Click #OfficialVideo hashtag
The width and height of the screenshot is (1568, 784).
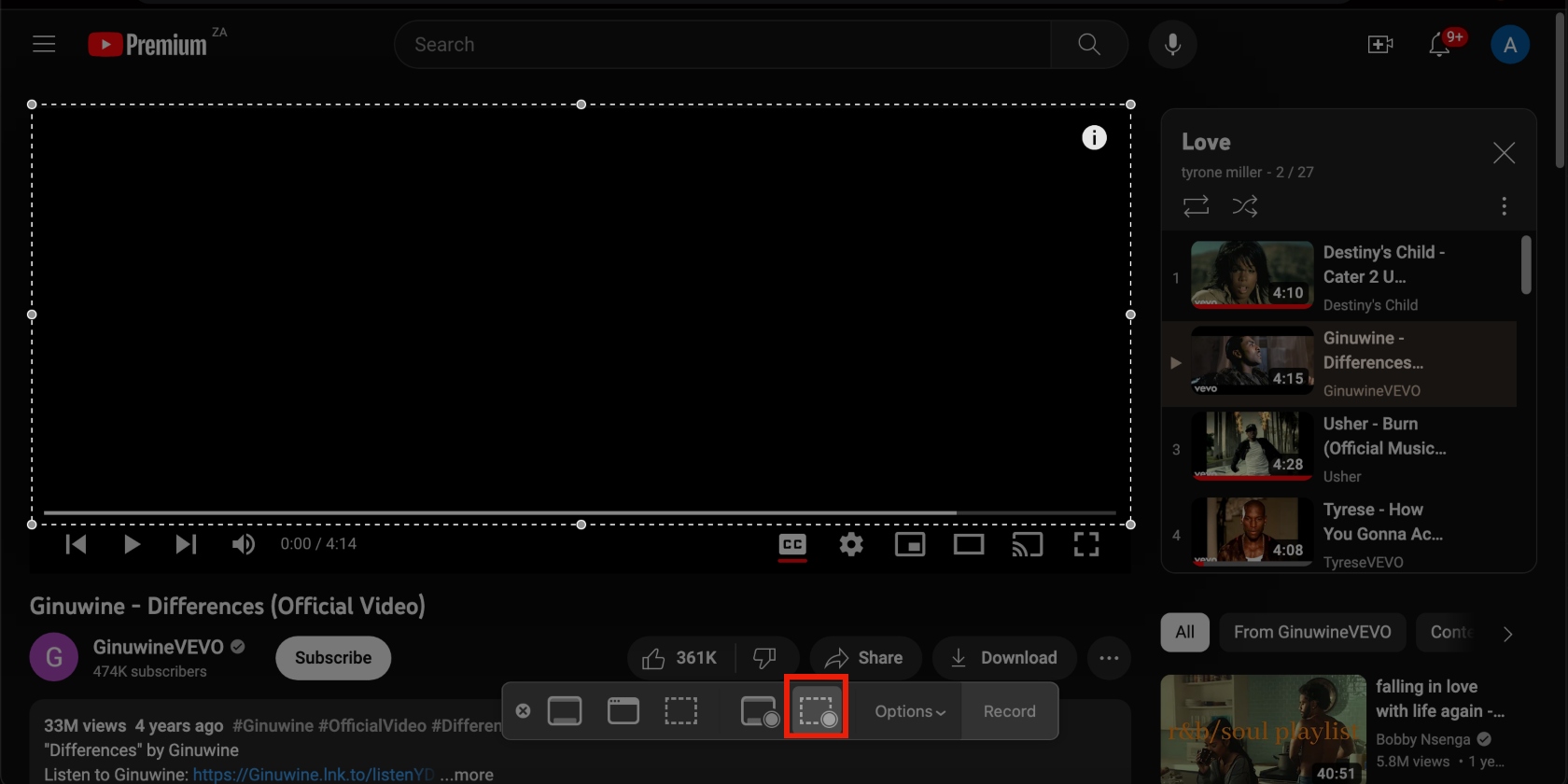372,725
